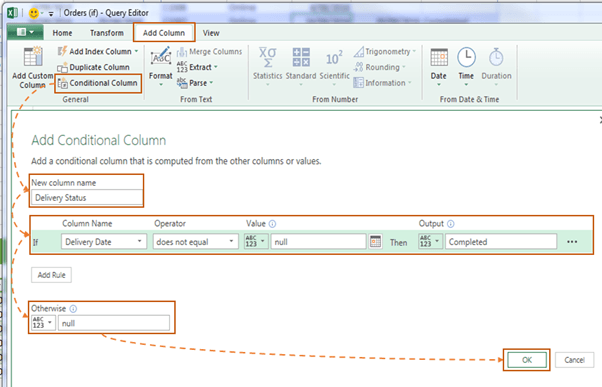This screenshot has width=602, height=387.
Task: Open the Trigonometry menu
Action: point(385,51)
